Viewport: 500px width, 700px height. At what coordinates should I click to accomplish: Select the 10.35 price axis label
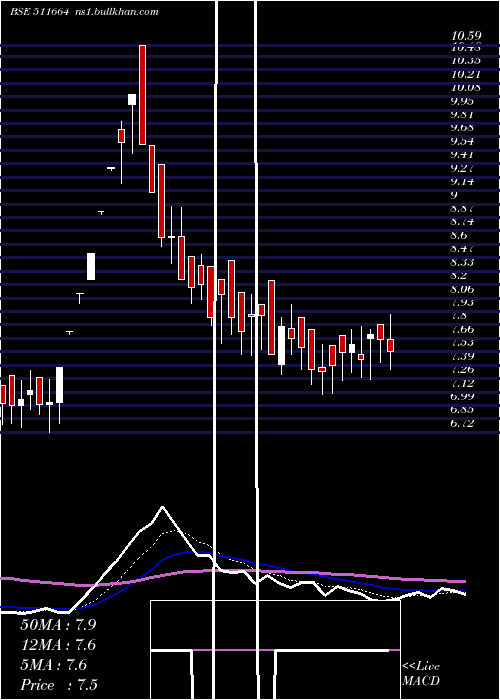coord(466,60)
